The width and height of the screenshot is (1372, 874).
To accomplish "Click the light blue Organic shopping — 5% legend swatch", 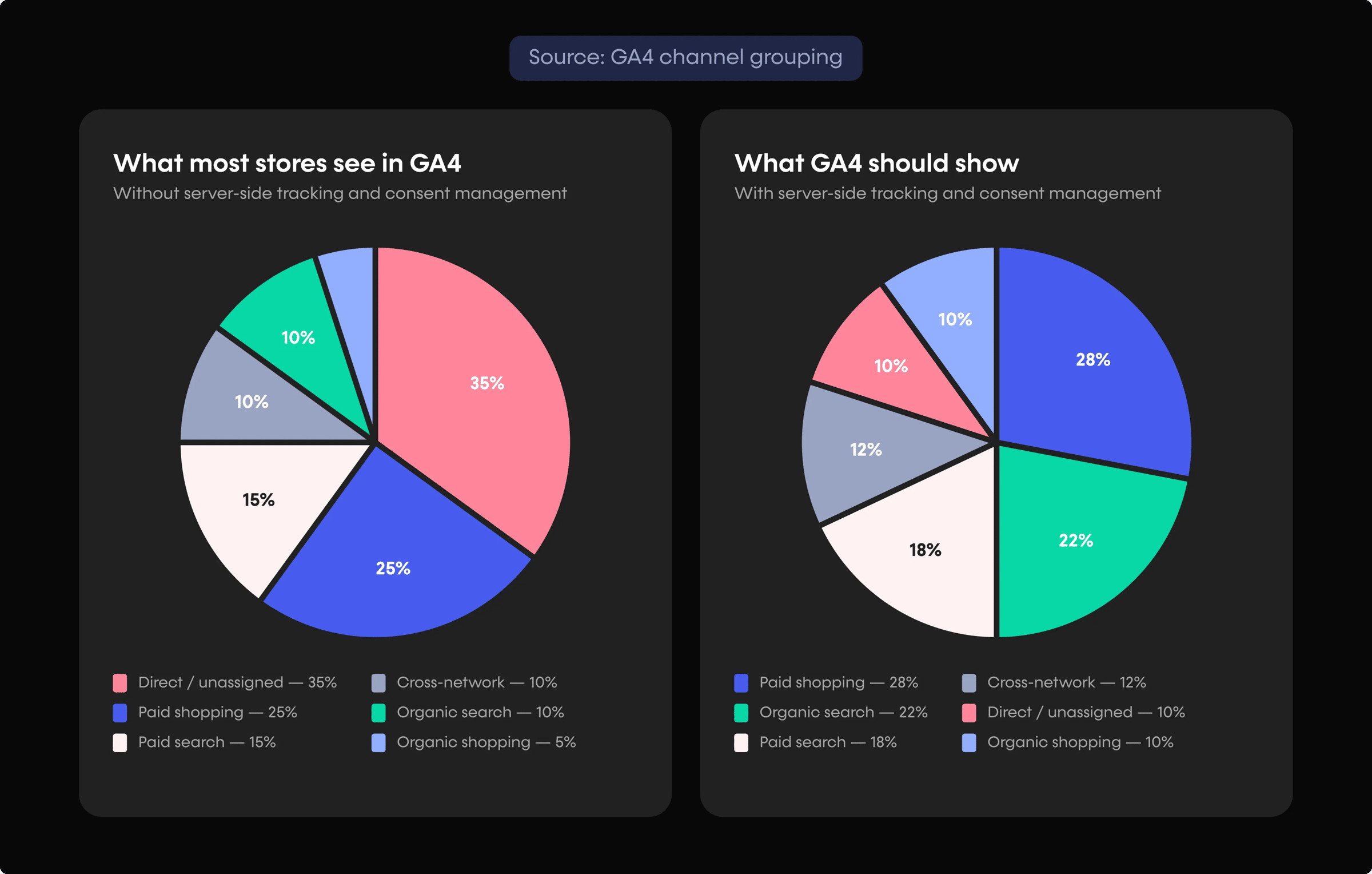I will 378,742.
